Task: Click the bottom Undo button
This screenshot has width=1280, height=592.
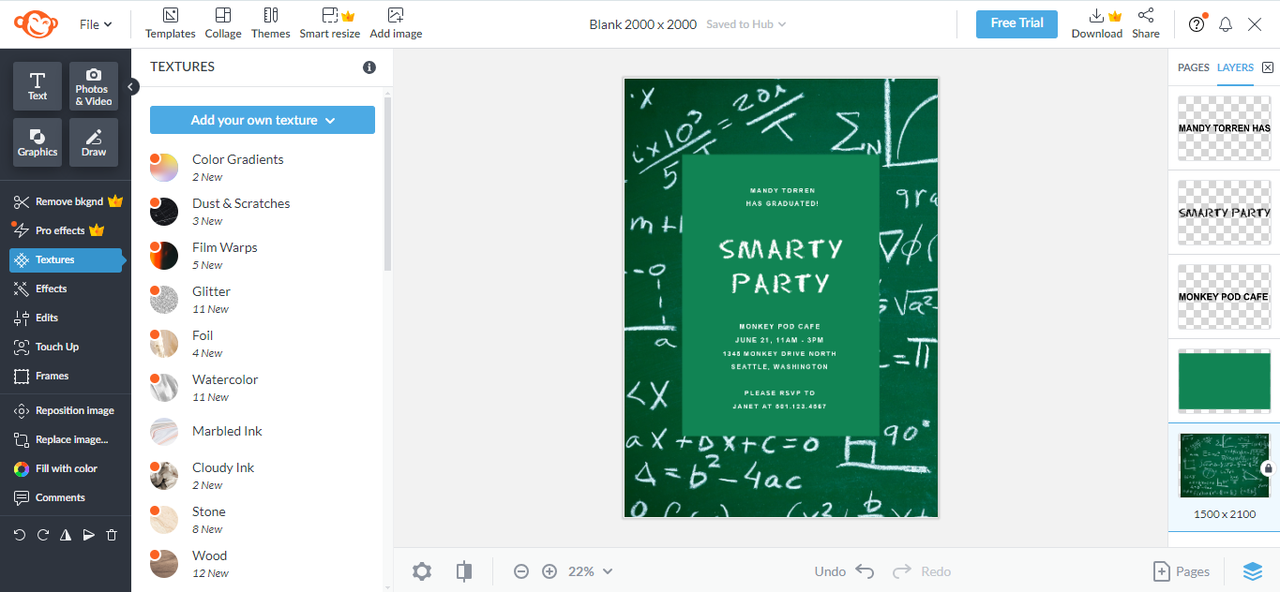Action: [x=845, y=571]
